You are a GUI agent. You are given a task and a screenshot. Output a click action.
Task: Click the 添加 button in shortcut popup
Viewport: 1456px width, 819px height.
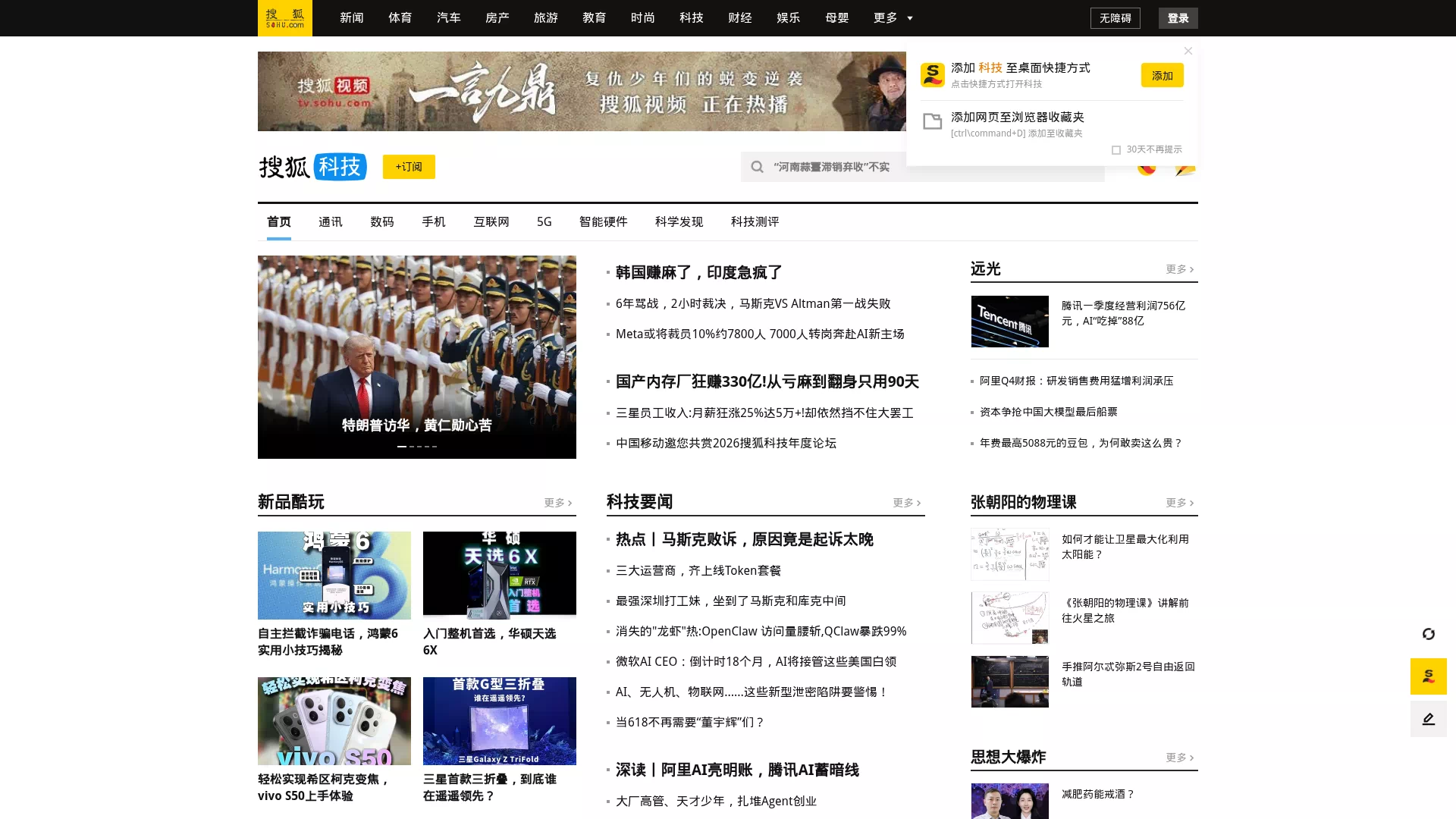[1163, 75]
